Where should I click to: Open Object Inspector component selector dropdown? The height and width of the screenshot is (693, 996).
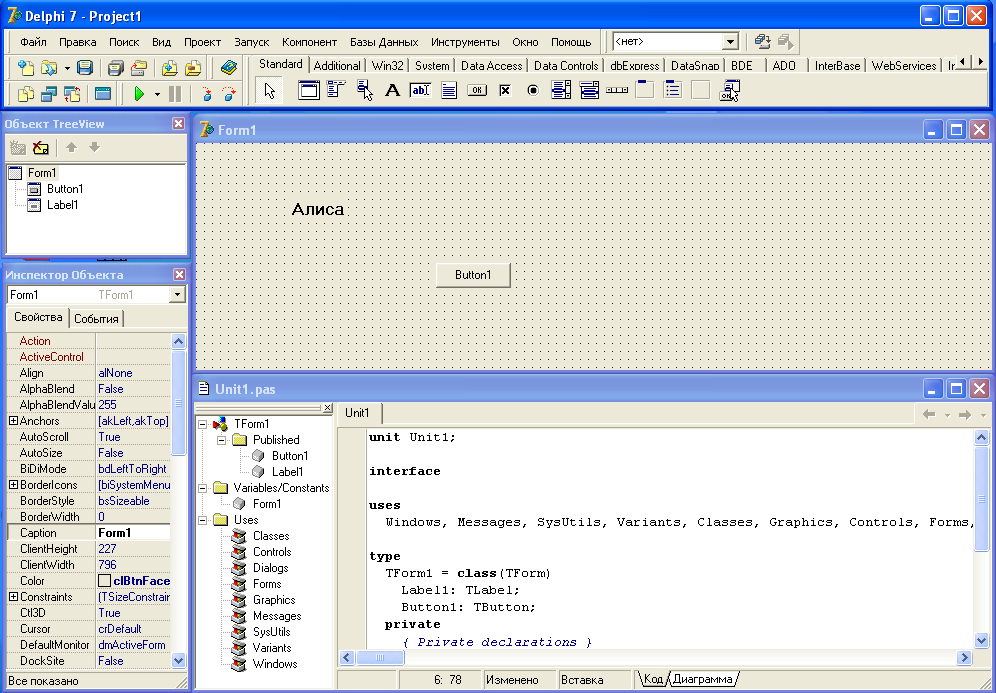coord(177,295)
